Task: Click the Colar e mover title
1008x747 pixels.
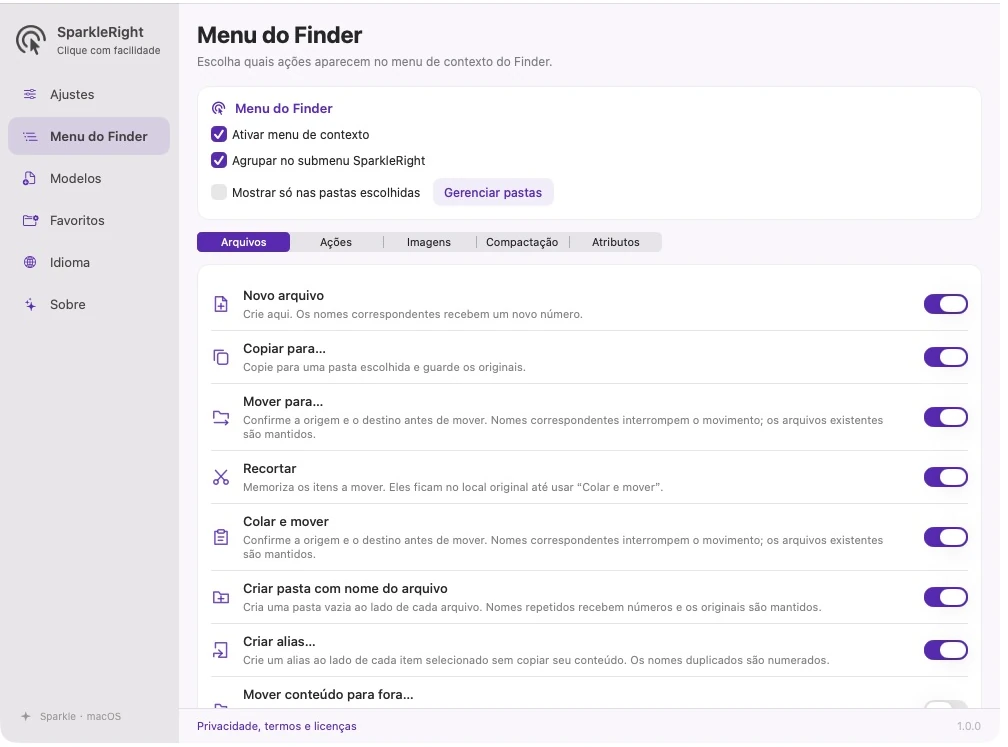Action: tap(285, 522)
